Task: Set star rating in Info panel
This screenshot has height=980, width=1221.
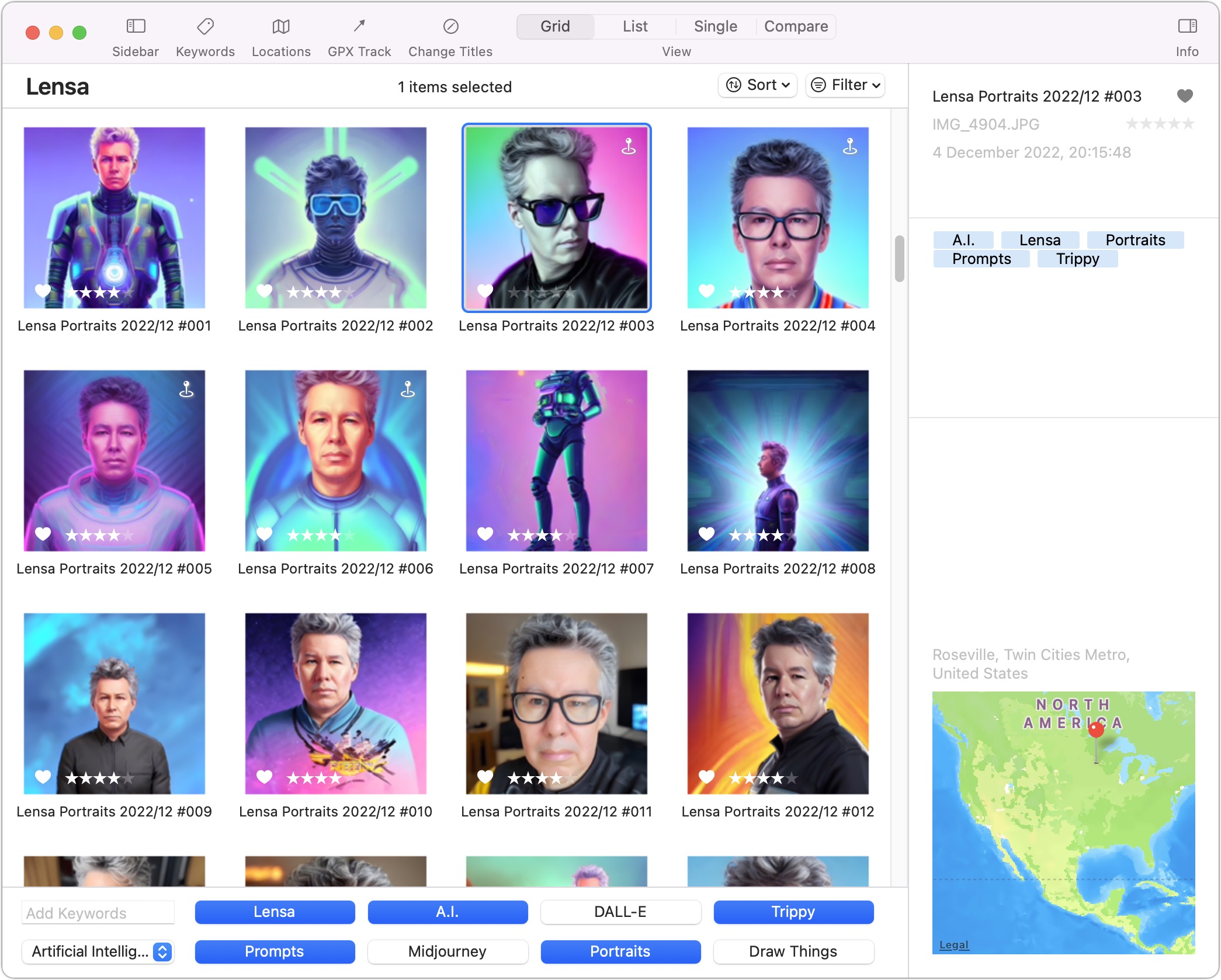Action: pyautogui.click(x=1160, y=124)
